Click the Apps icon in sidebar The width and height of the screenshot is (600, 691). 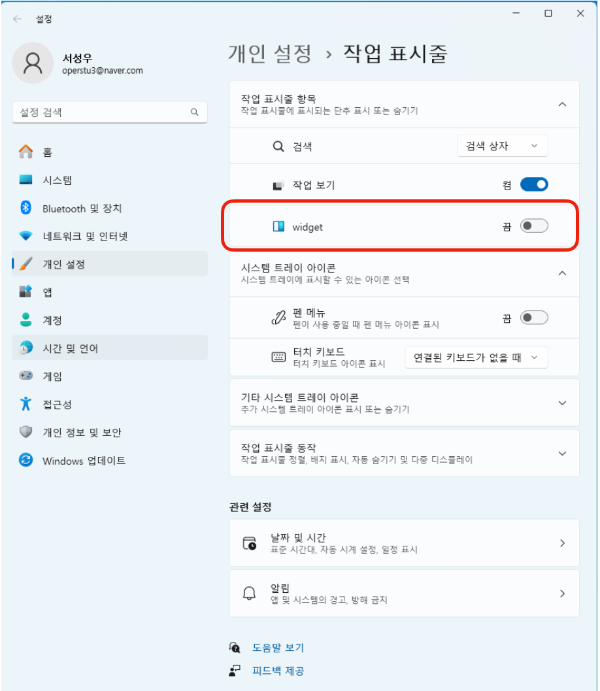(x=26, y=291)
